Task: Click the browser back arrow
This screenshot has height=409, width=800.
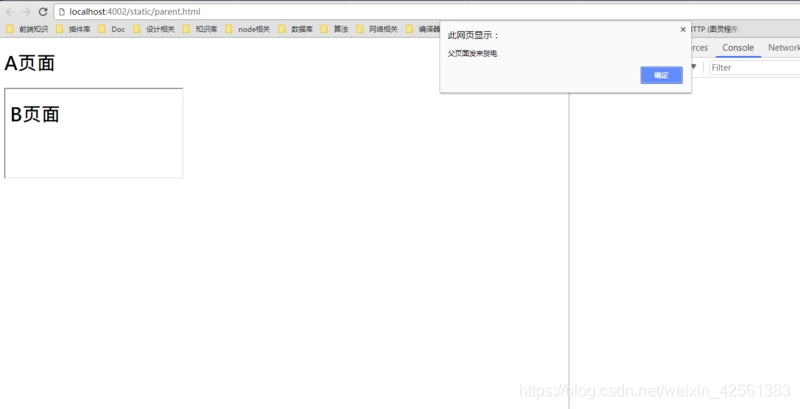Action: [10, 12]
